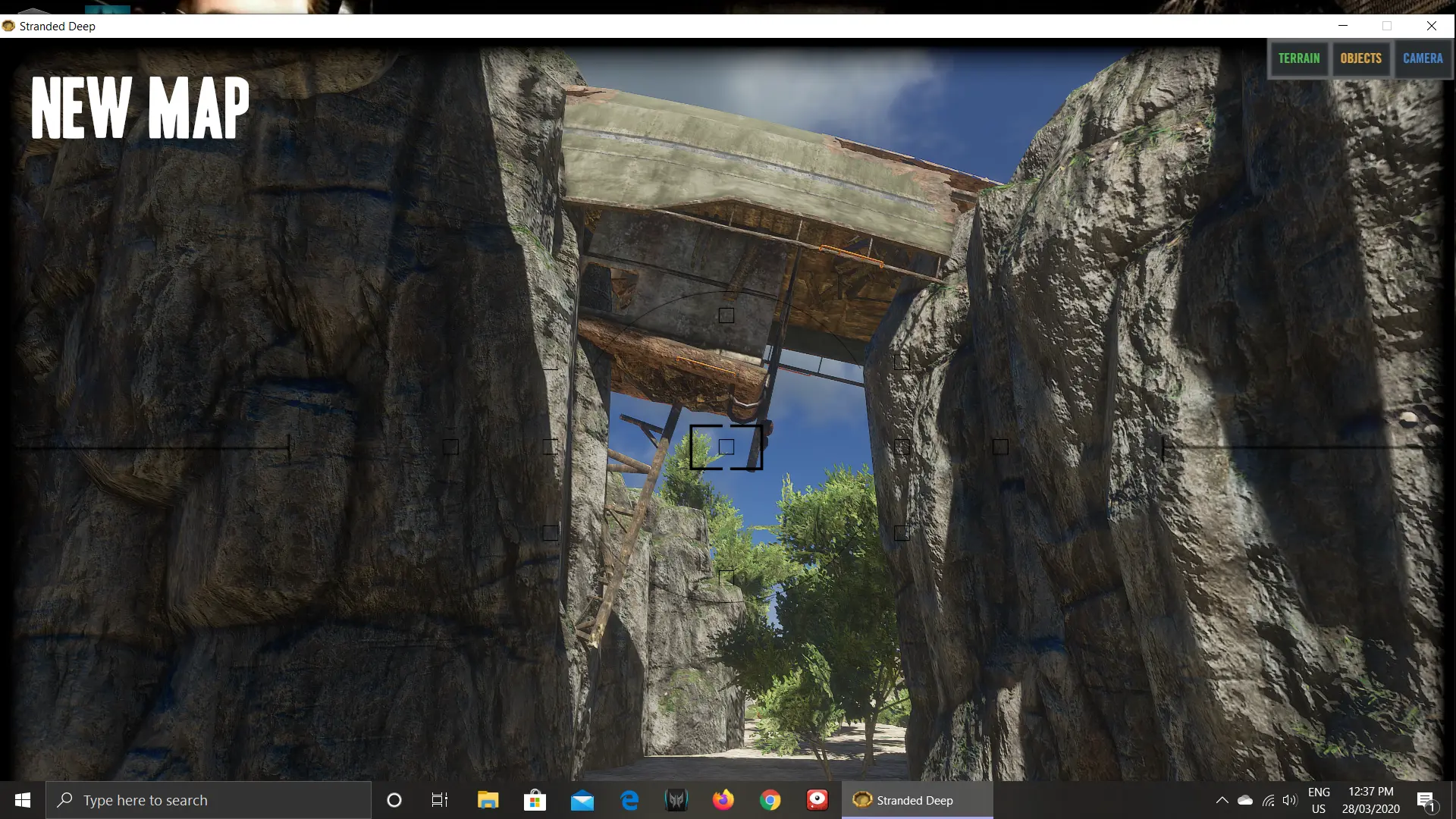Image resolution: width=1456 pixels, height=819 pixels.
Task: Open the Wi-Fi network tray icon
Action: coord(1268,800)
